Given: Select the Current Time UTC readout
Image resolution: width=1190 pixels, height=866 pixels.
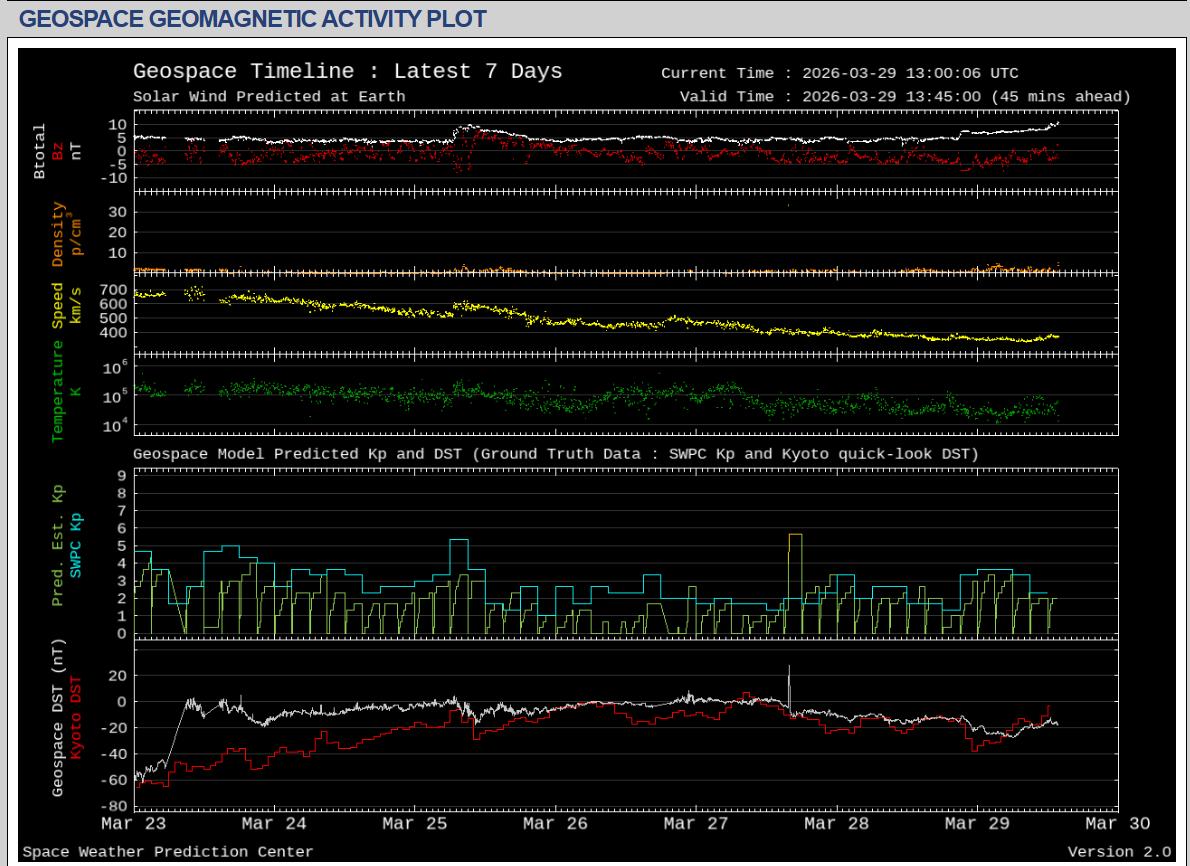Looking at the screenshot, I should click(840, 73).
